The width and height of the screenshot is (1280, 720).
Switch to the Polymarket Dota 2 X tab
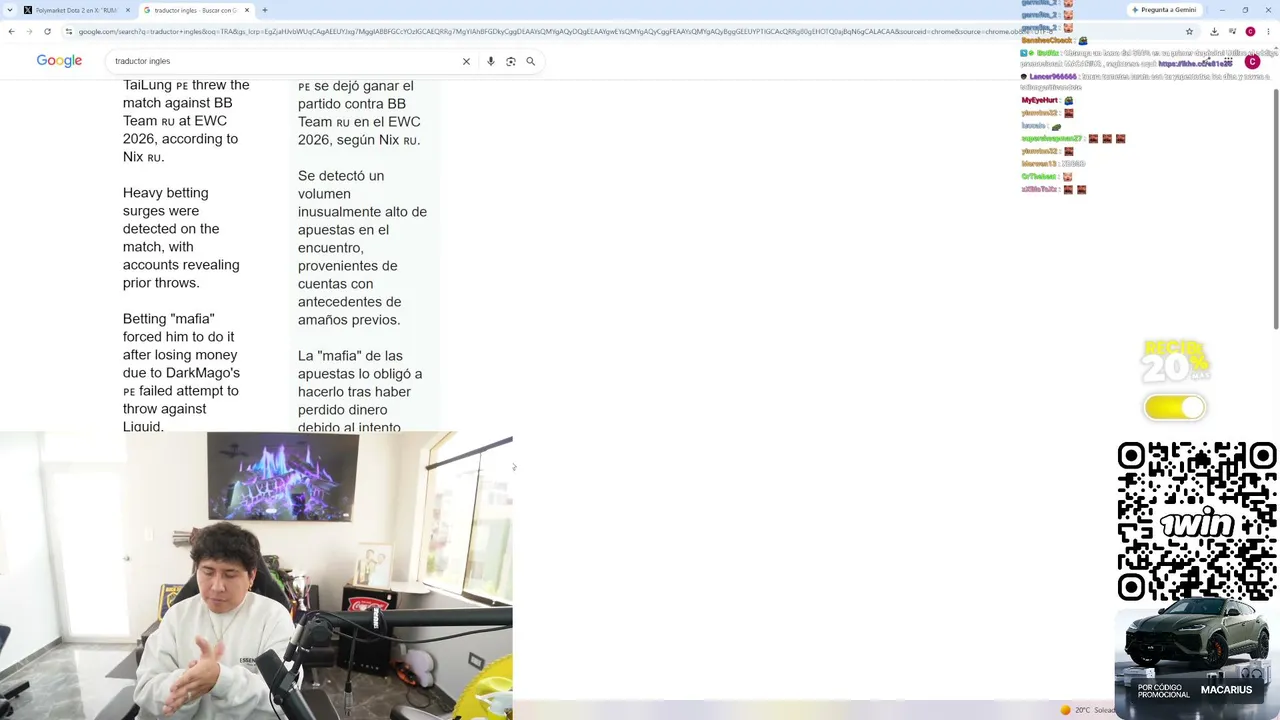tap(76, 10)
